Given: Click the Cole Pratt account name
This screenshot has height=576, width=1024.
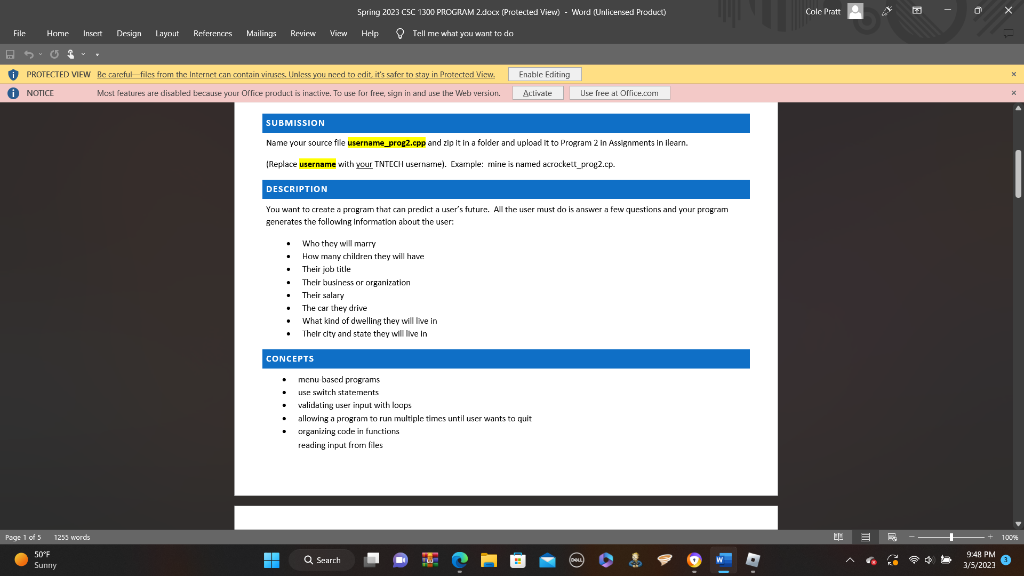Looking at the screenshot, I should click(x=822, y=11).
